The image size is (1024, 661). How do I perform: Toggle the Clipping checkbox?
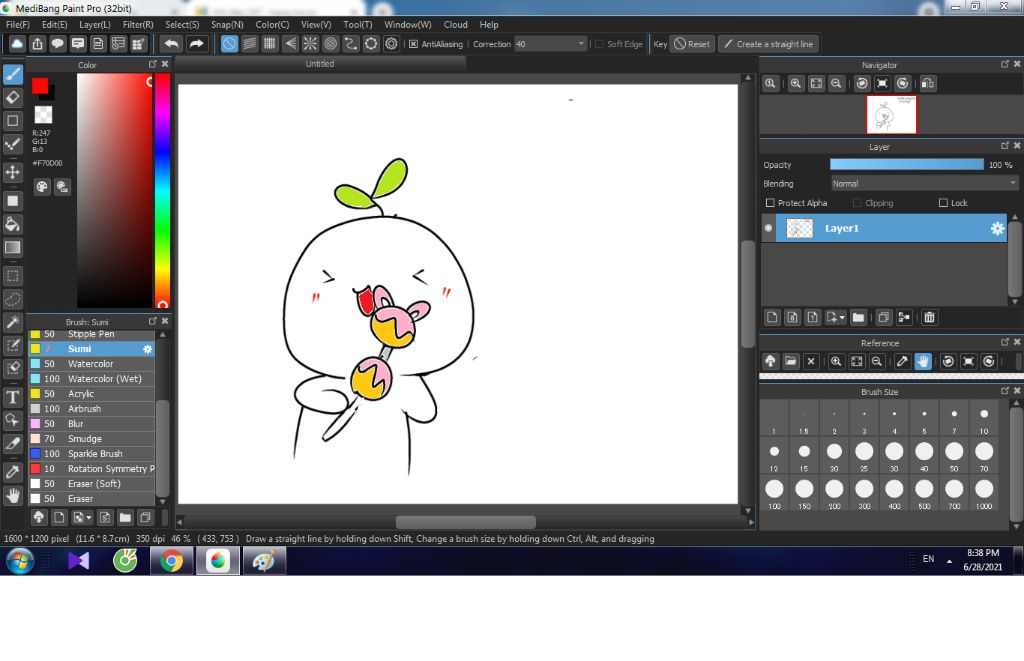tap(857, 203)
